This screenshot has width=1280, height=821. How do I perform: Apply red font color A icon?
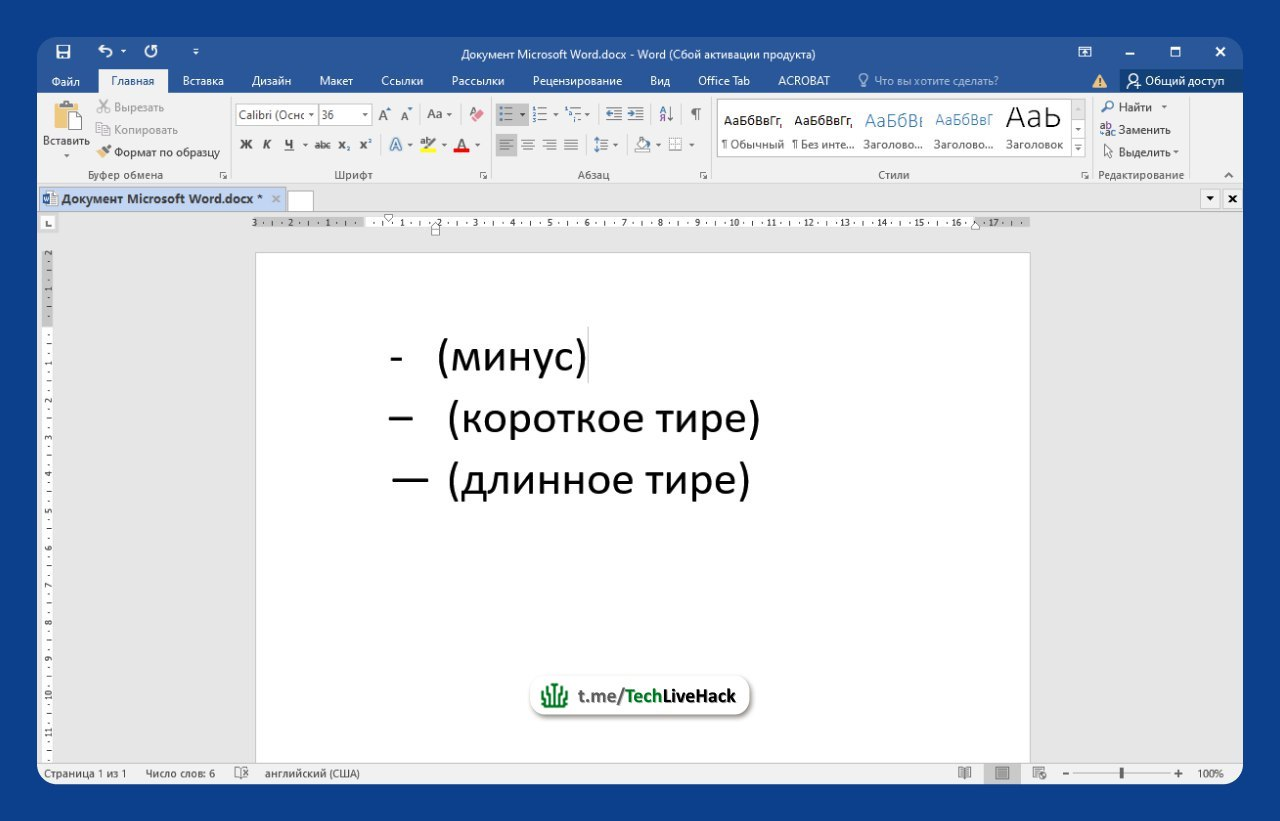(x=461, y=145)
